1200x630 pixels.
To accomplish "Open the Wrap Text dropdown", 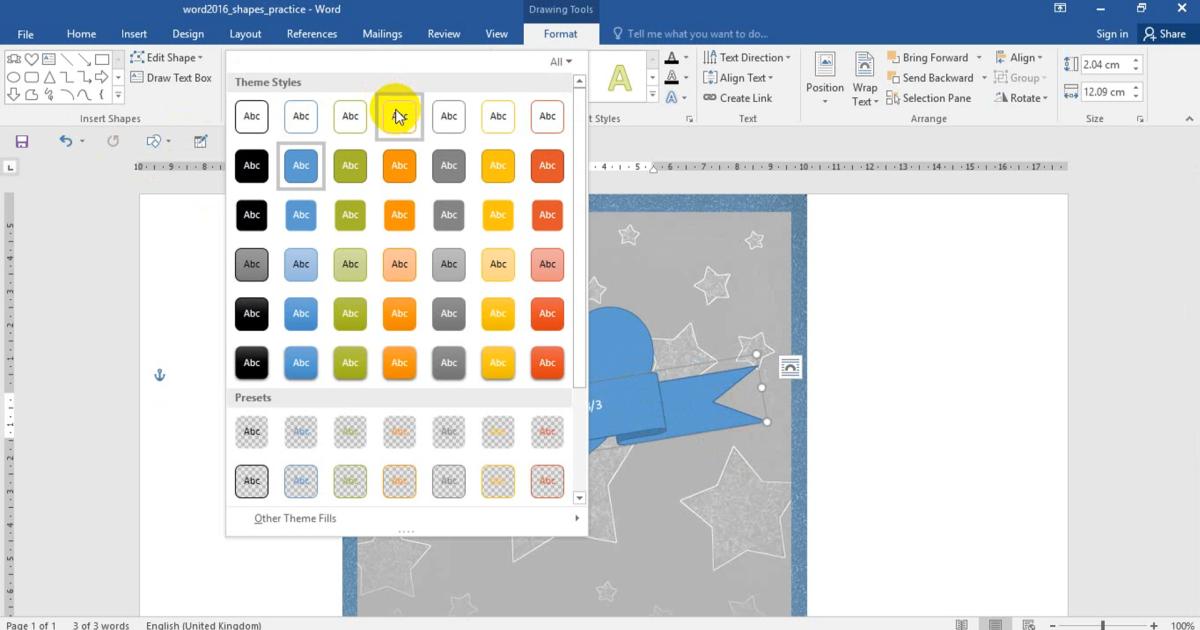I will pyautogui.click(x=865, y=78).
